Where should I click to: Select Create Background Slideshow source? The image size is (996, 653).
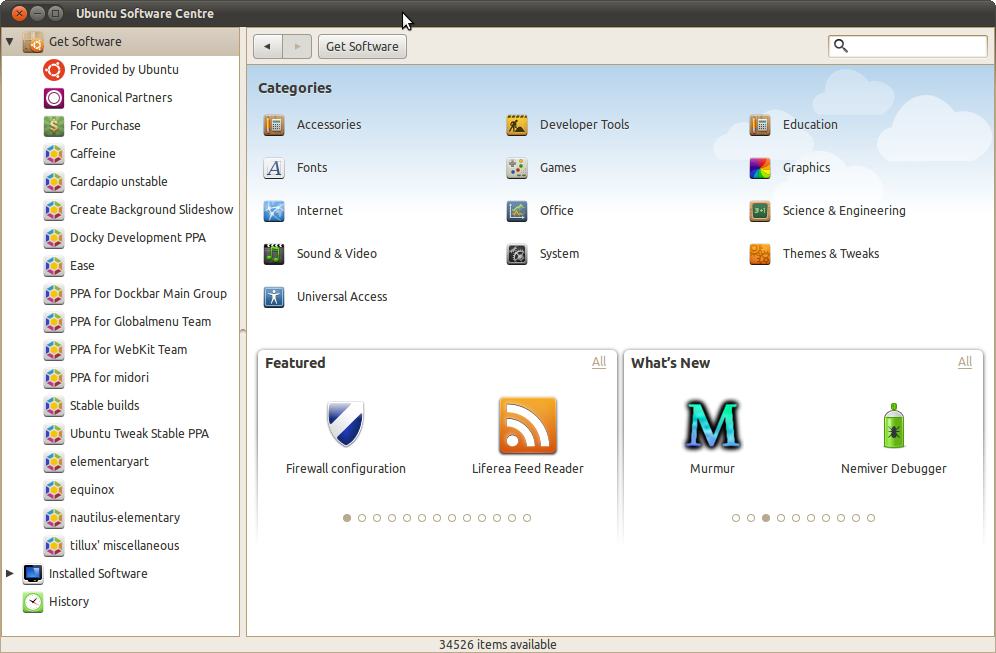(x=121, y=210)
